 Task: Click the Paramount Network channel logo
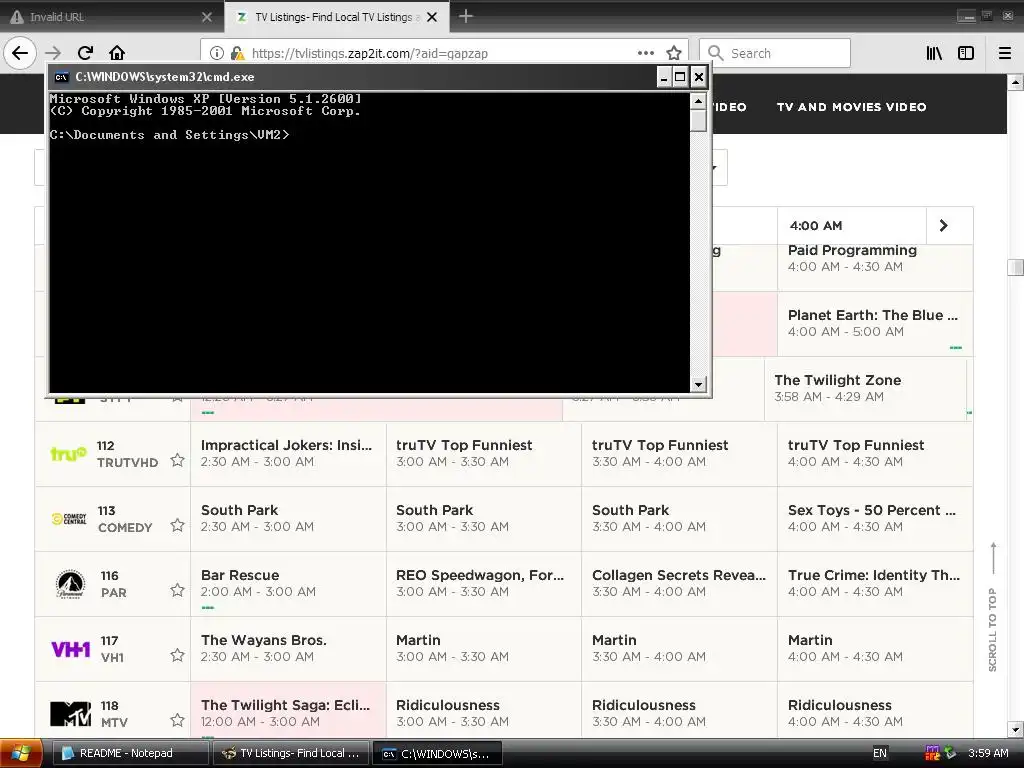pyautogui.click(x=70, y=584)
